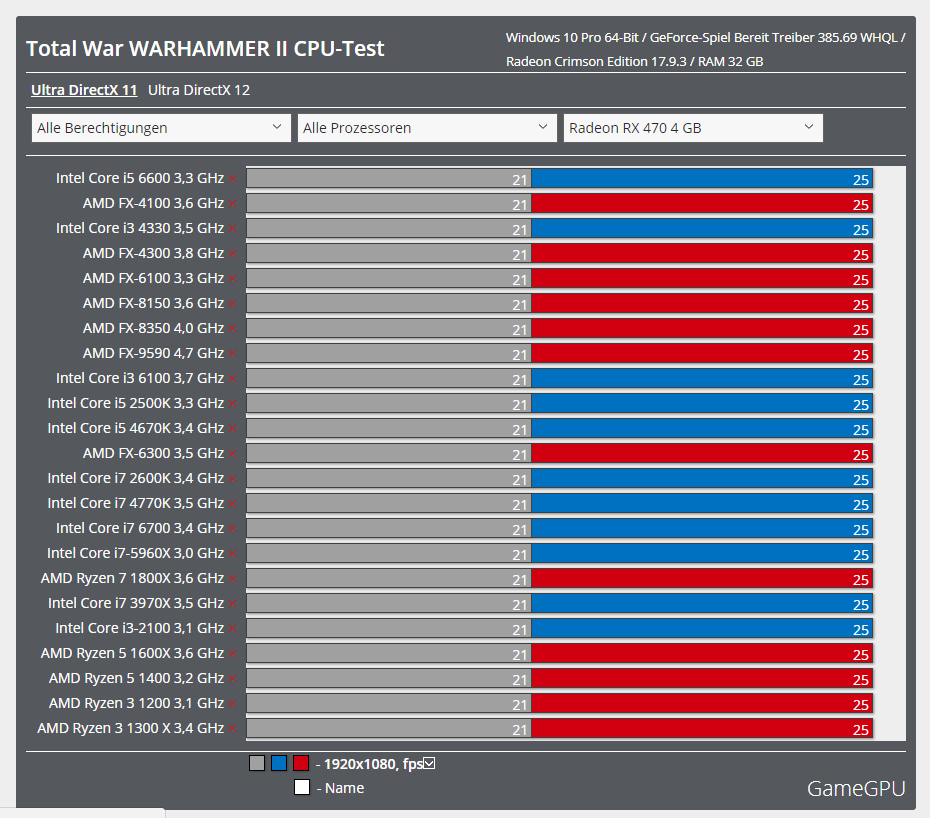
Task: Click the GameGPU logo link
Action: 856,788
